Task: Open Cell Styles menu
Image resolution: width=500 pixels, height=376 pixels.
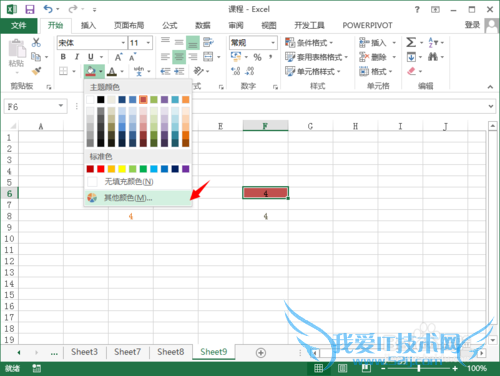Action: point(313,71)
